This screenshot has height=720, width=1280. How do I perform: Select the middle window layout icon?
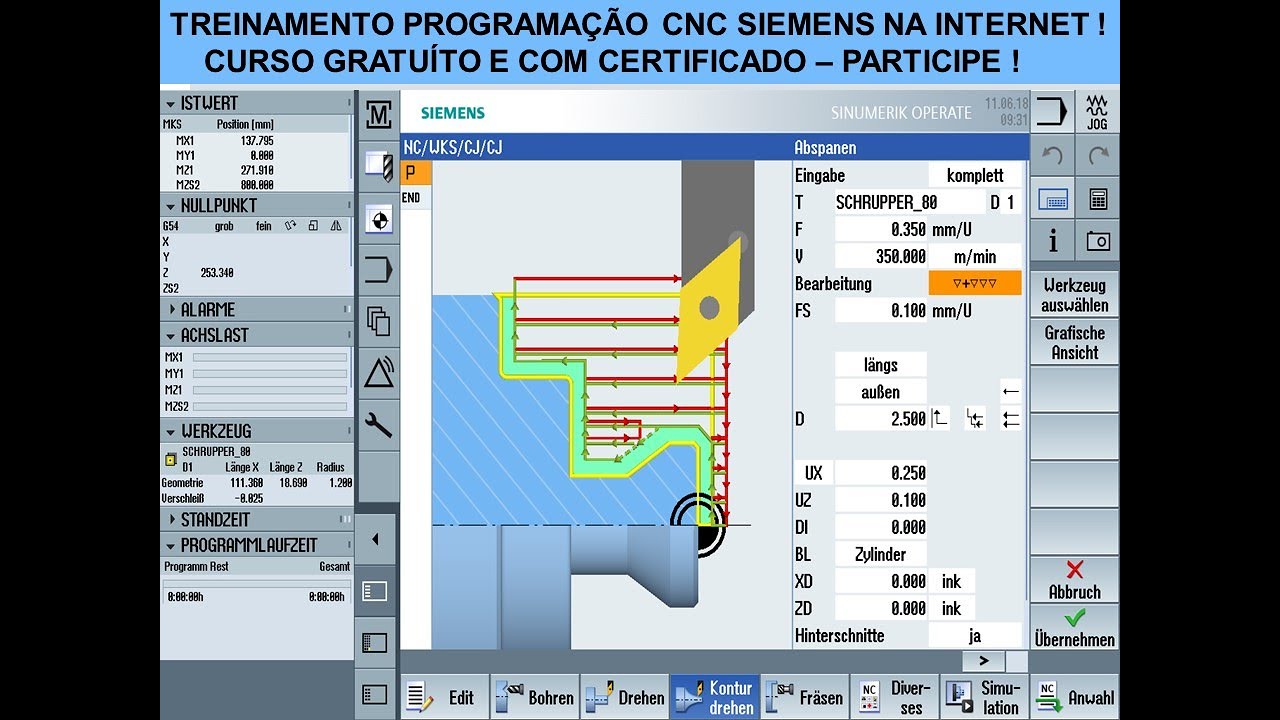pyautogui.click(x=375, y=642)
